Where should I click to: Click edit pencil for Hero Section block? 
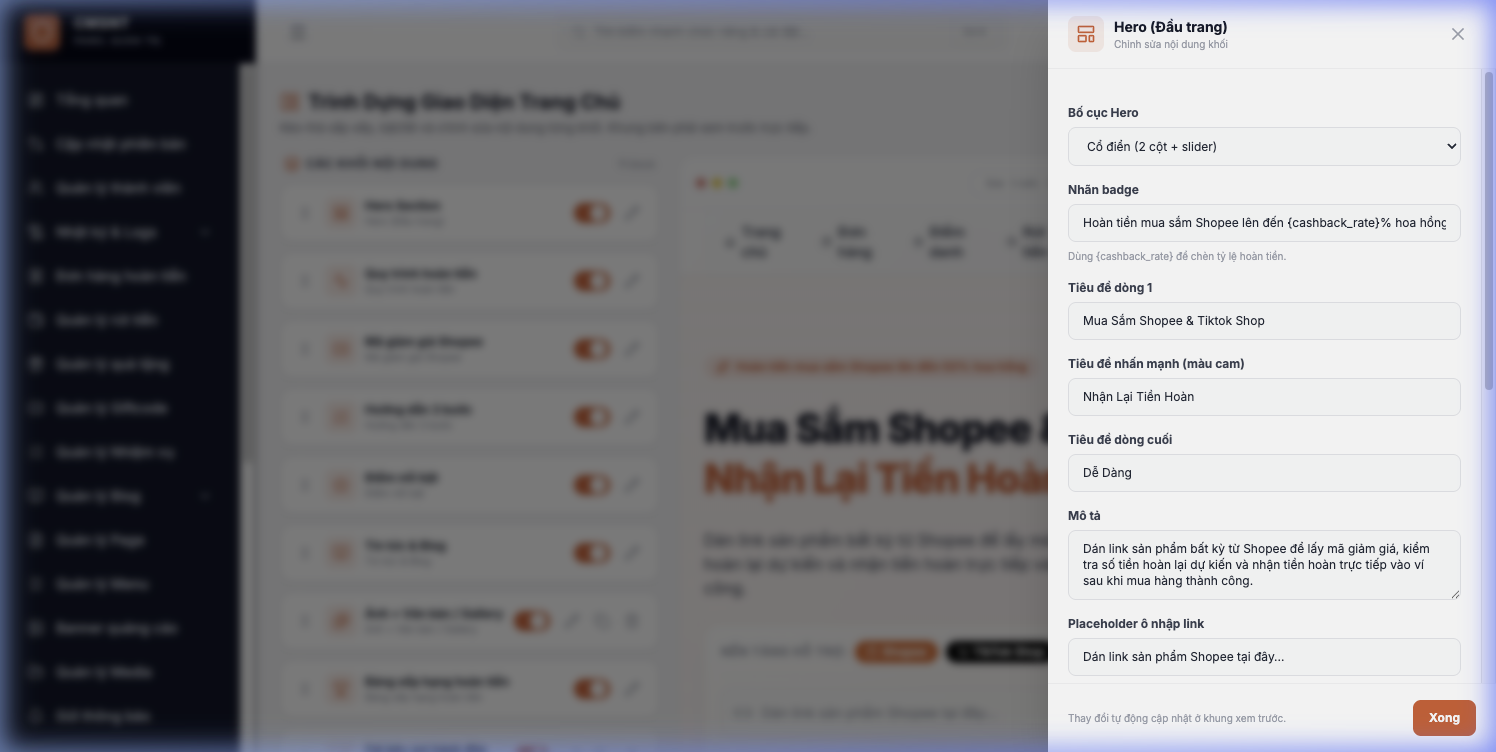pos(632,213)
